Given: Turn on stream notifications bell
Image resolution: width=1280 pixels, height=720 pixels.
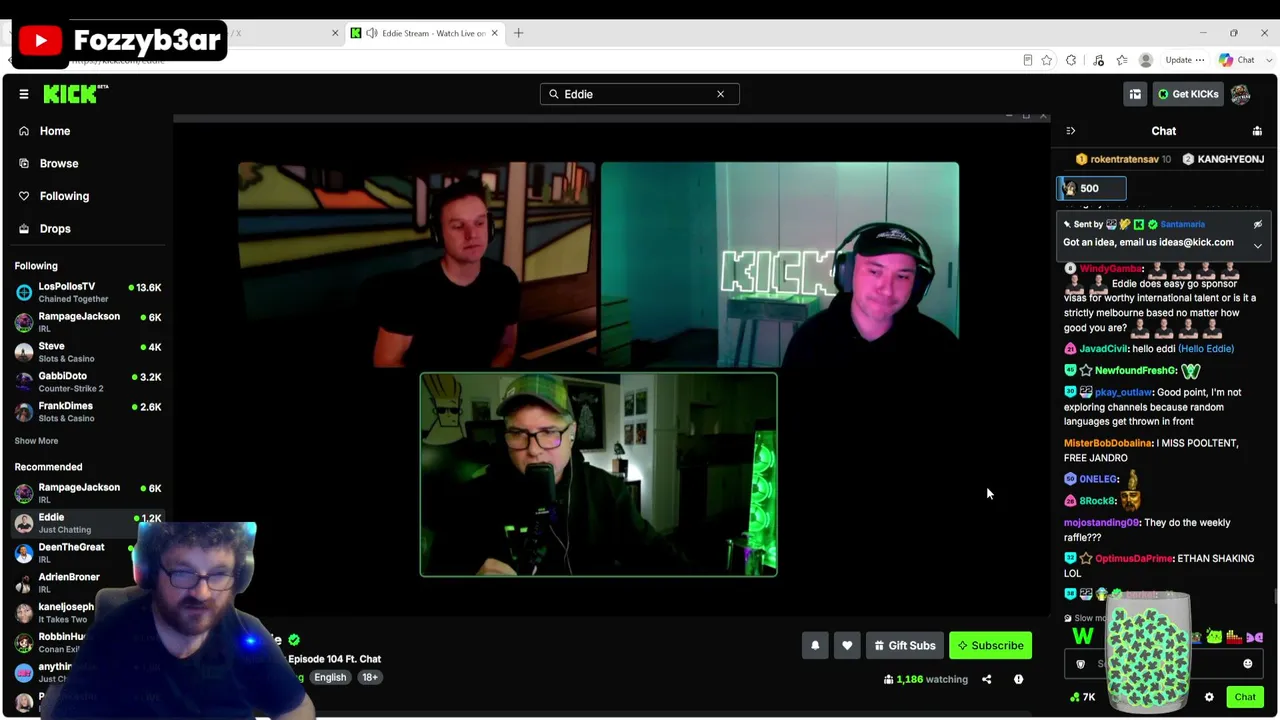Looking at the screenshot, I should tap(815, 646).
